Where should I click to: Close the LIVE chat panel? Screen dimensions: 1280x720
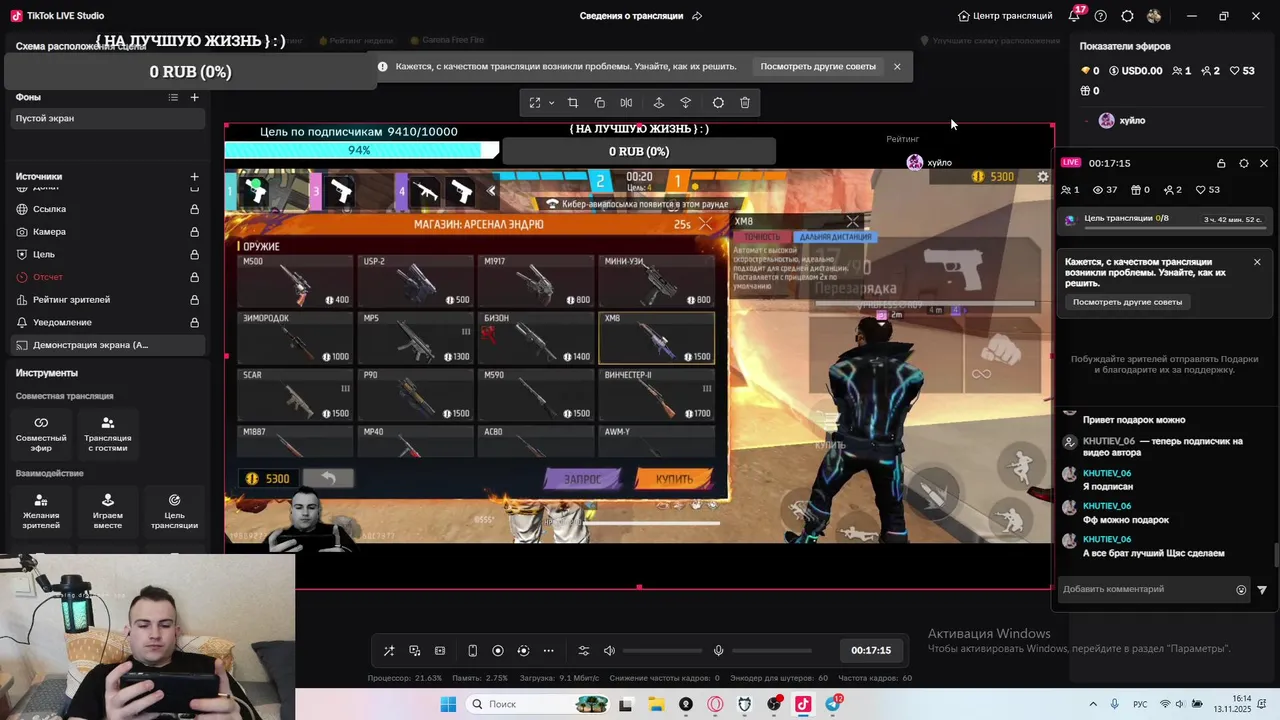pyautogui.click(x=1264, y=163)
